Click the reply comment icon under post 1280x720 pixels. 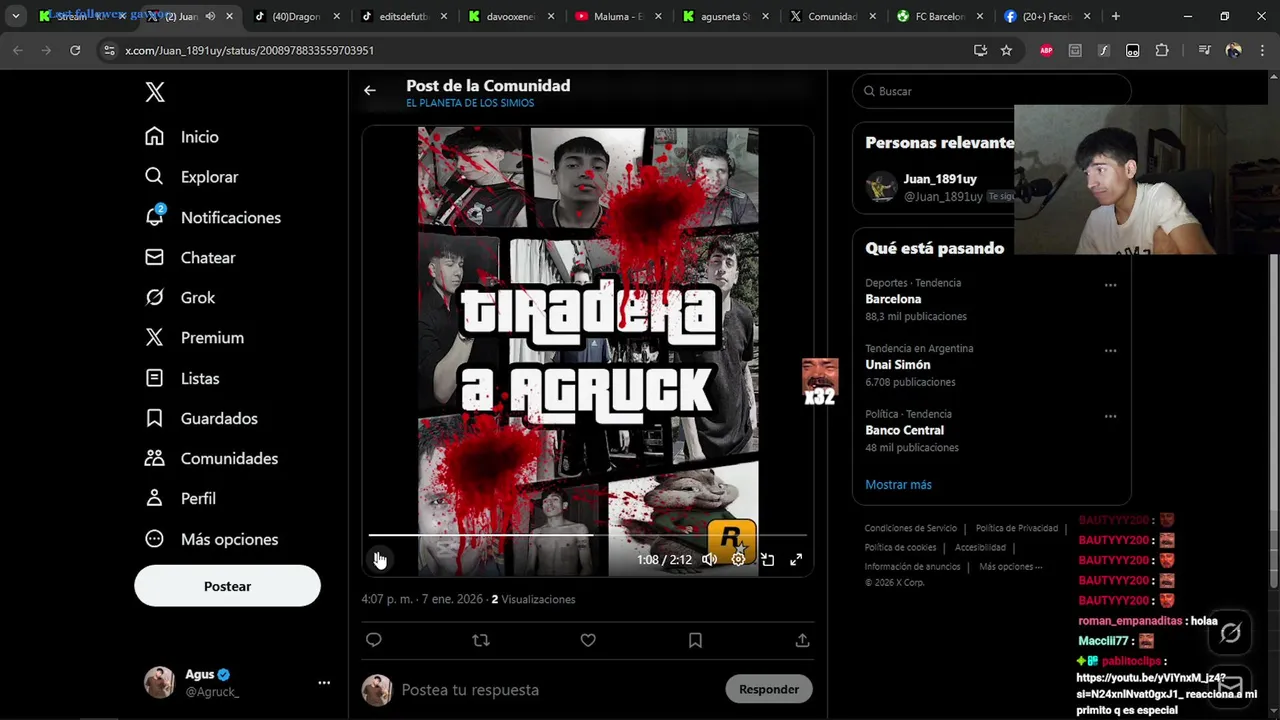[374, 640]
